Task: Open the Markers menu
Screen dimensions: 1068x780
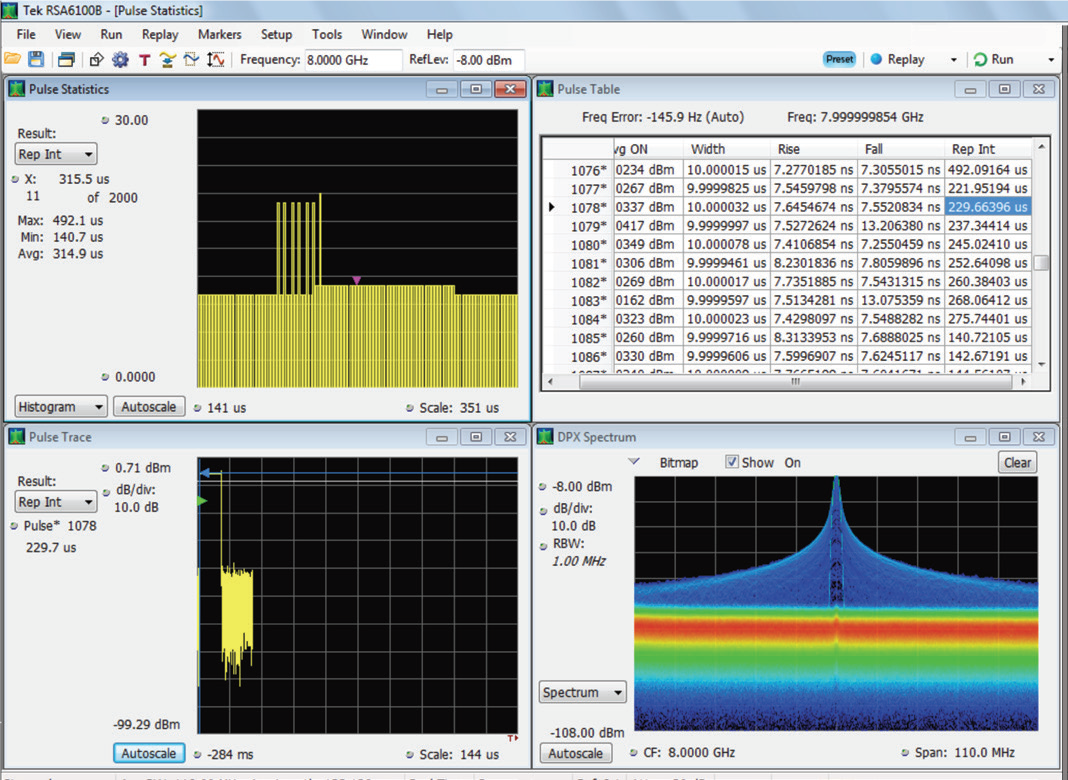Action: coord(219,34)
